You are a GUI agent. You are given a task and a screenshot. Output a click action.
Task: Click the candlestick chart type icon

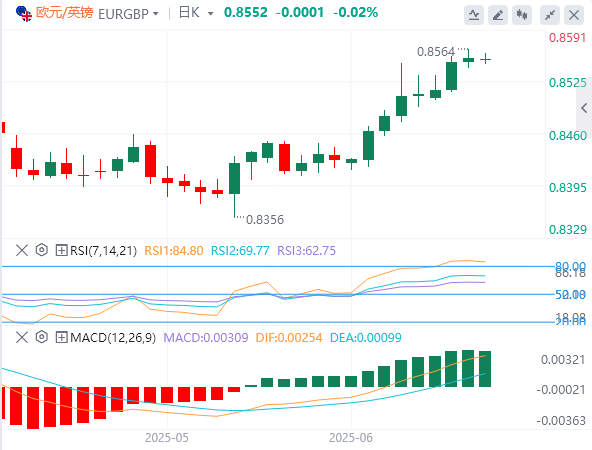[522, 15]
